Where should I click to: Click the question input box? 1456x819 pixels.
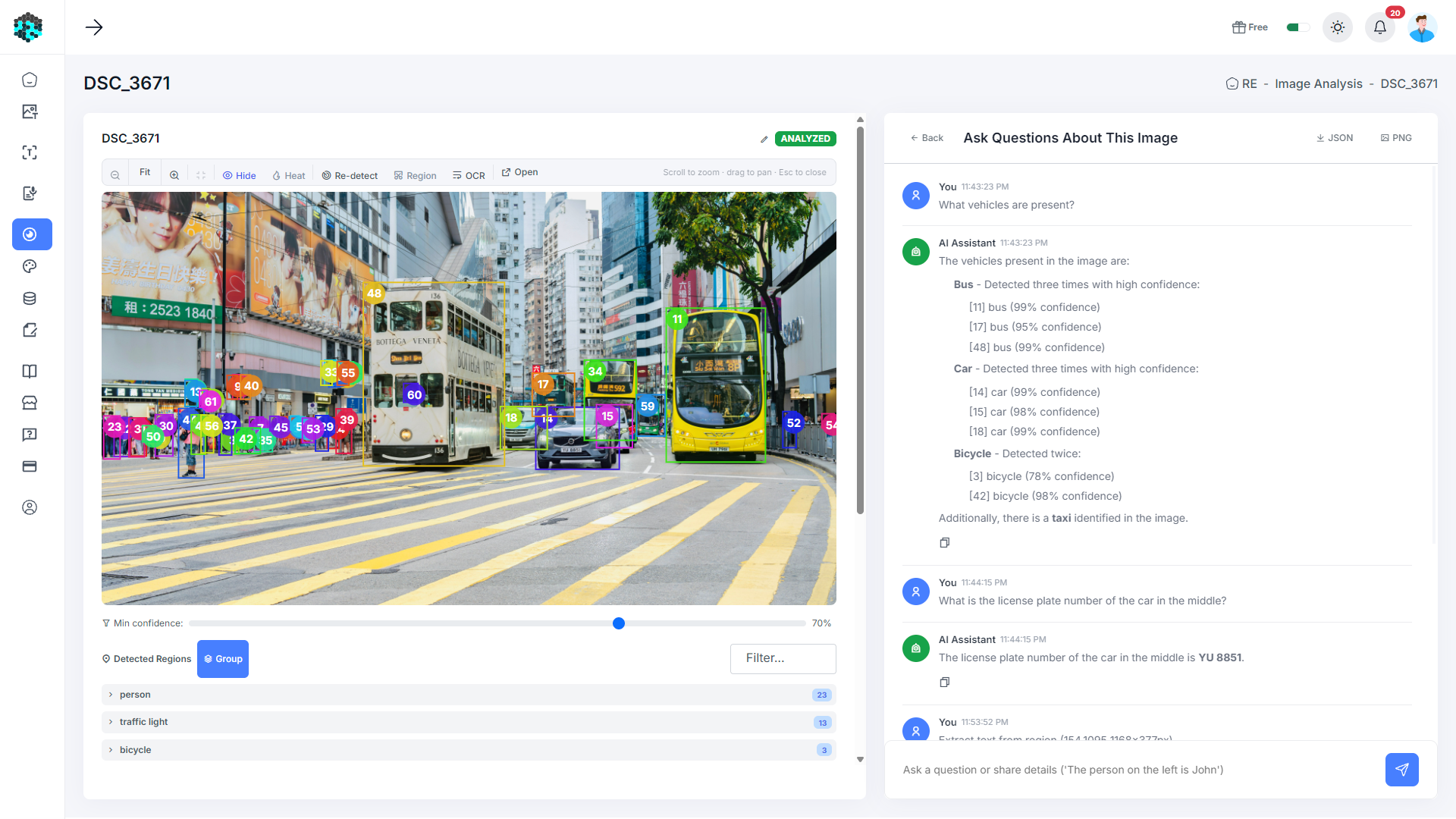tap(1137, 770)
